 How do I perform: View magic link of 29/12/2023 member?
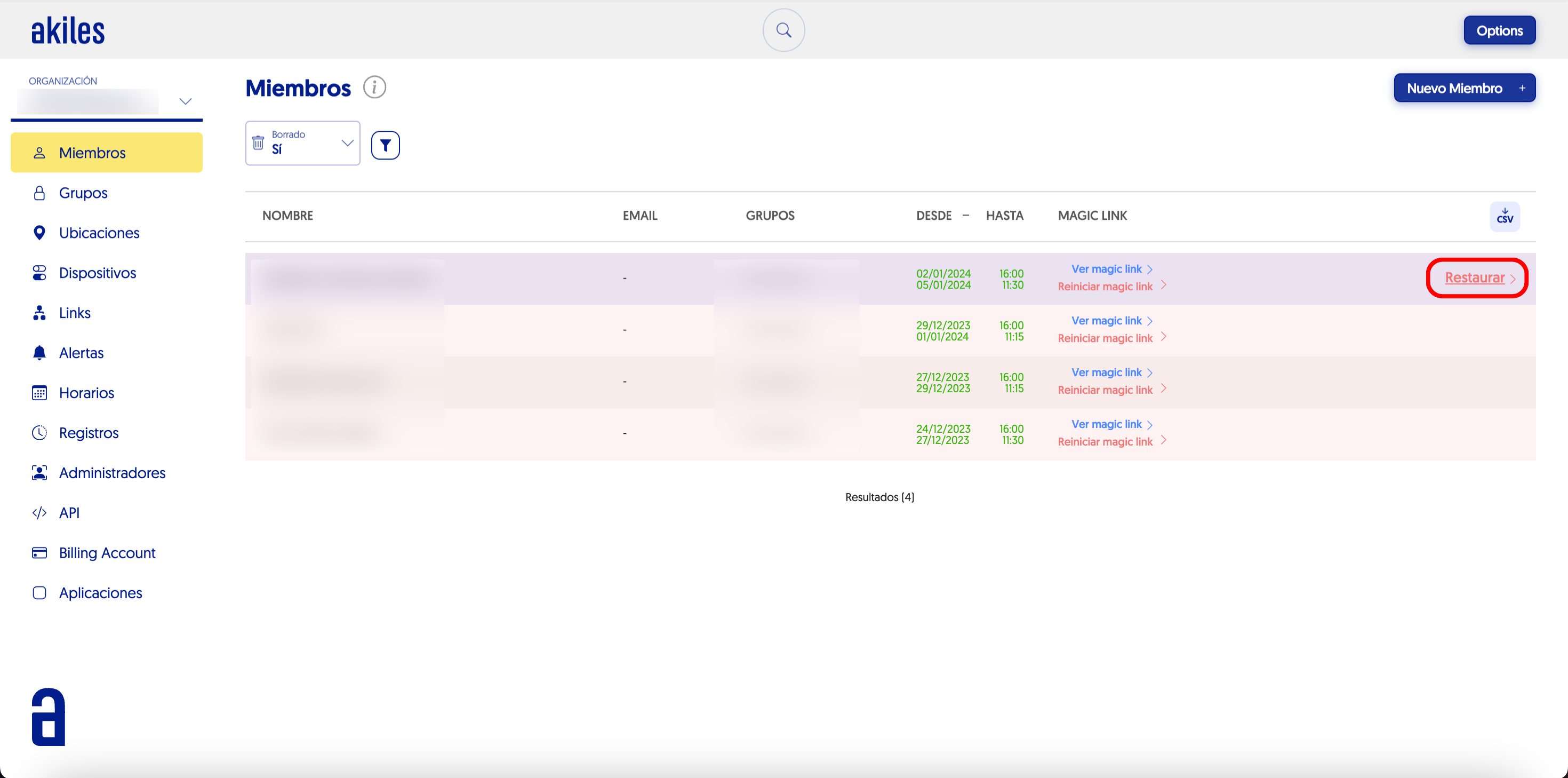(x=1106, y=321)
